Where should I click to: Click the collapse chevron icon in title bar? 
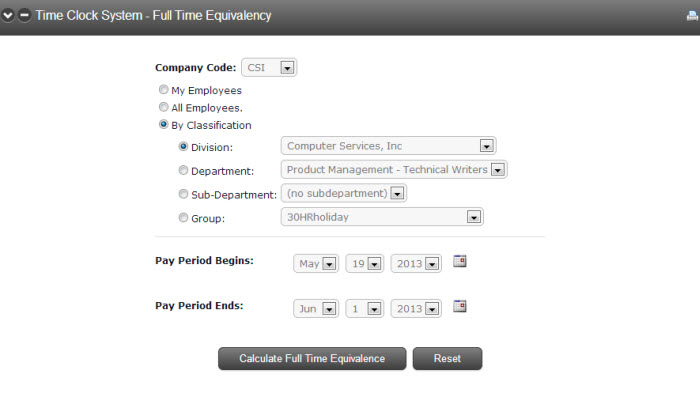tap(8, 16)
